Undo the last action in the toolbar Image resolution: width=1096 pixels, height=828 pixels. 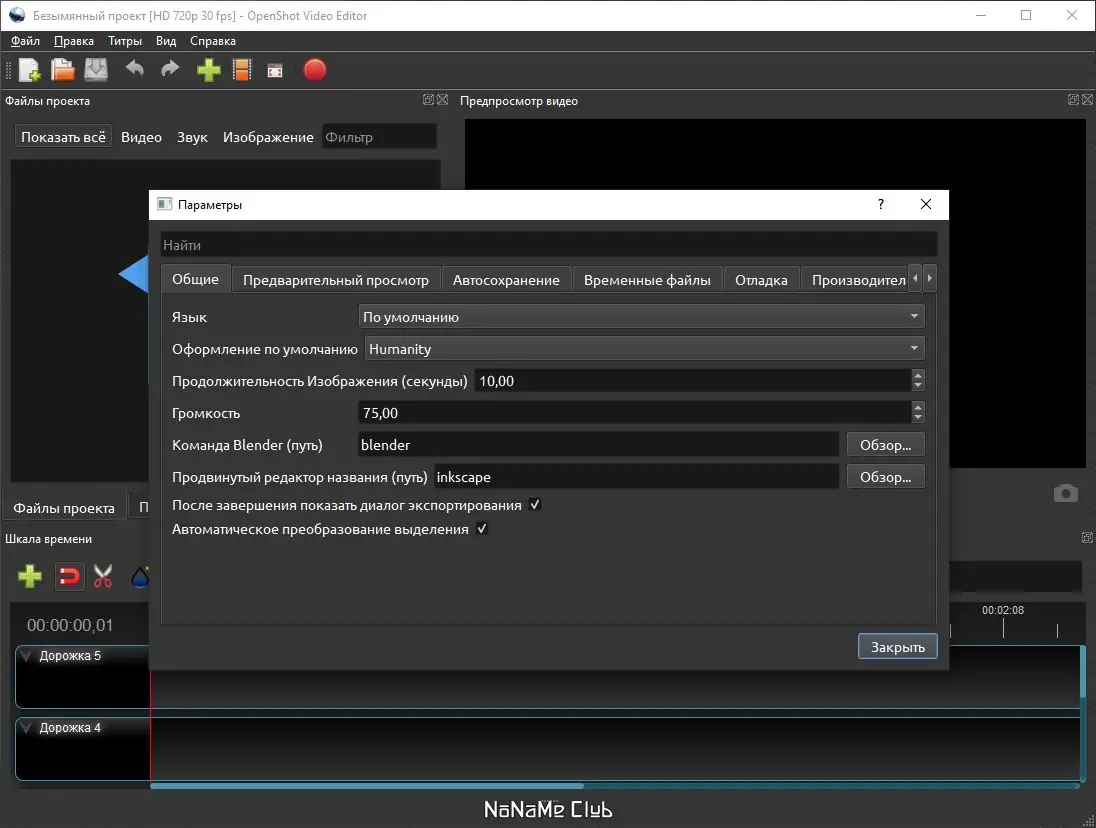pyautogui.click(x=134, y=69)
